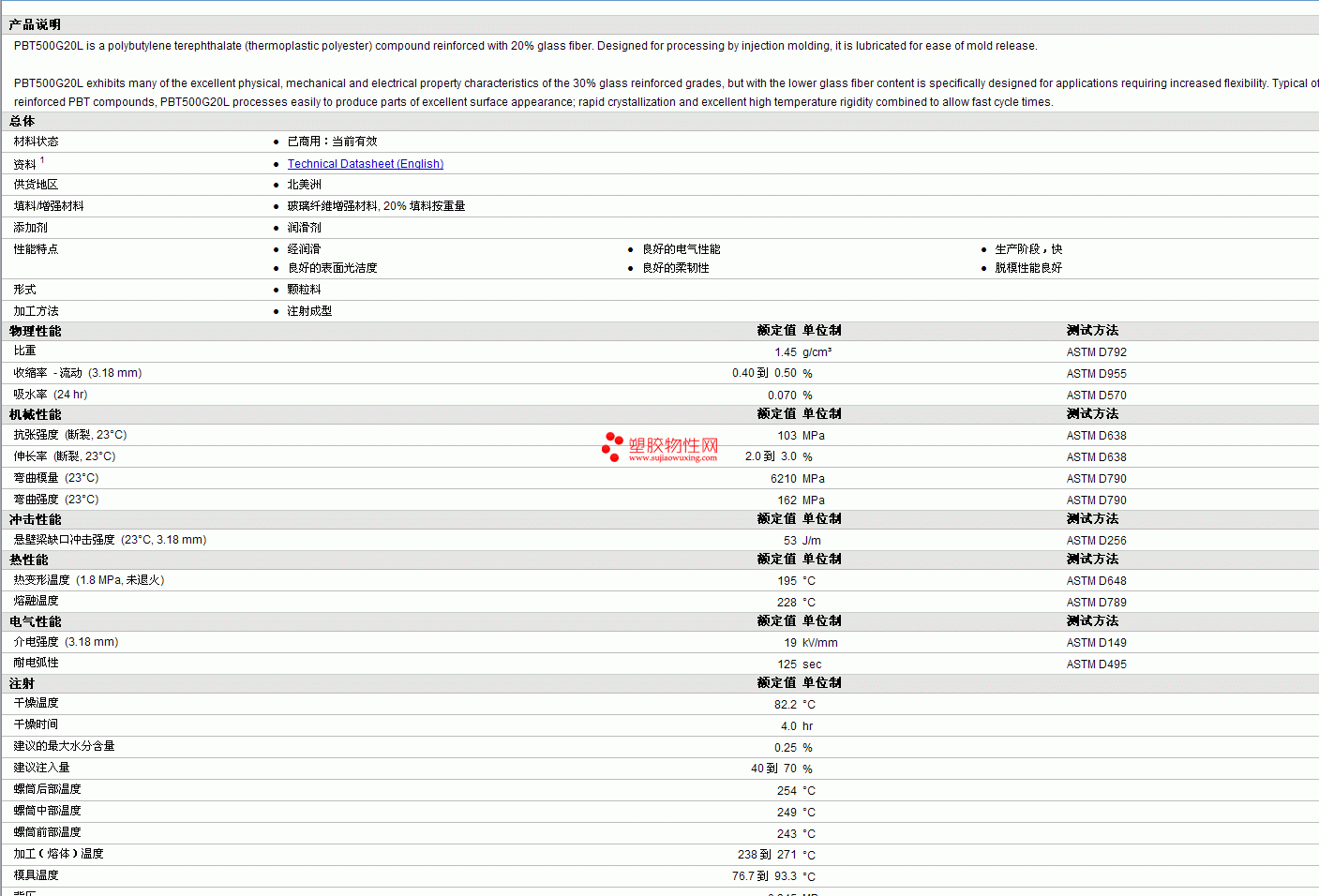
Task: Select the 热性能 section header
Action: 28,560
